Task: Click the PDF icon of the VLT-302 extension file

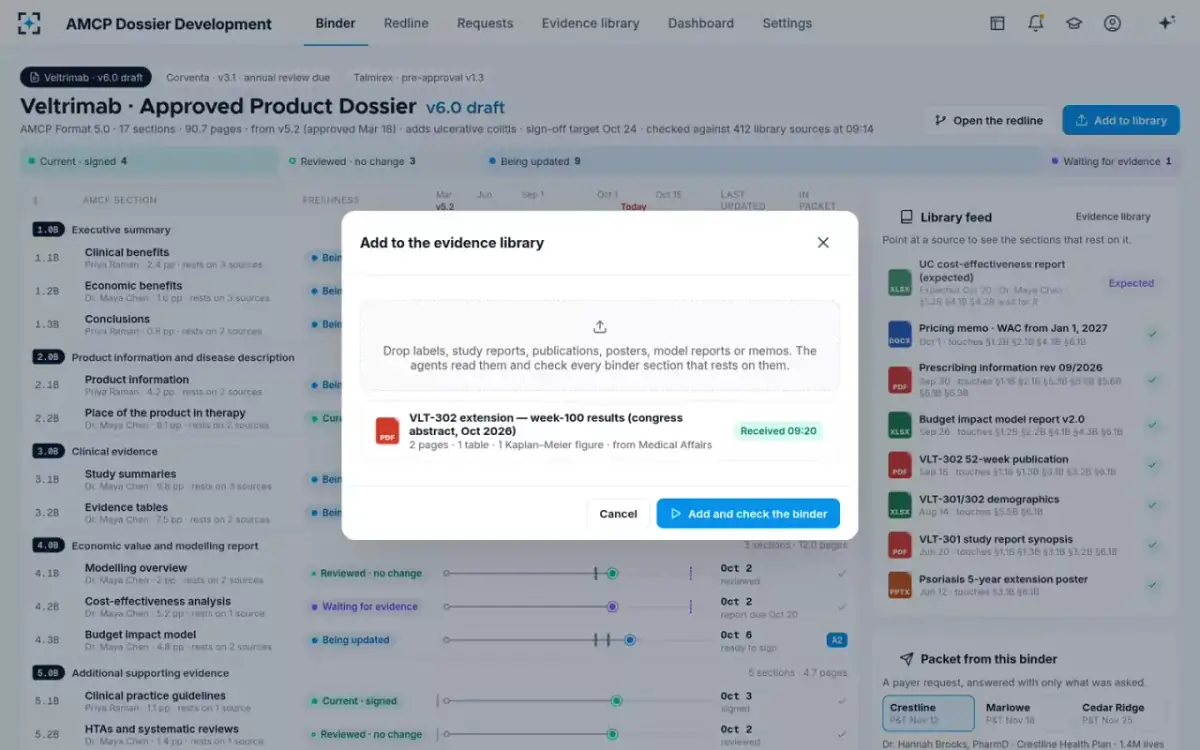Action: 387,431
